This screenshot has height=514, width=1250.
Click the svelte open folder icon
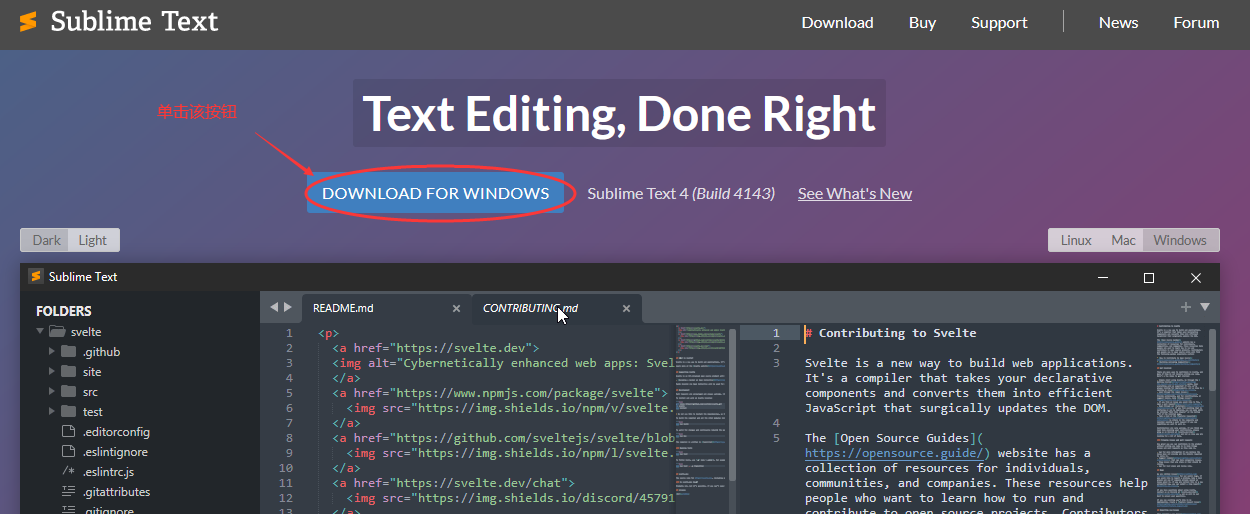57,331
